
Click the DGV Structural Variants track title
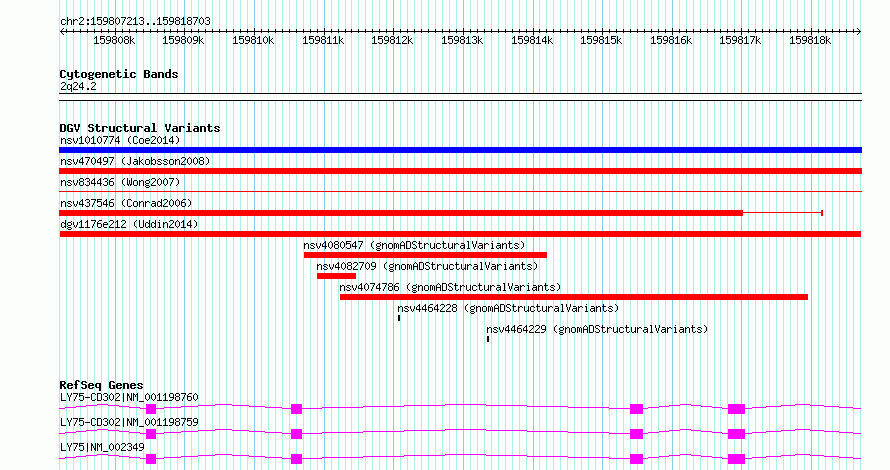pos(140,128)
